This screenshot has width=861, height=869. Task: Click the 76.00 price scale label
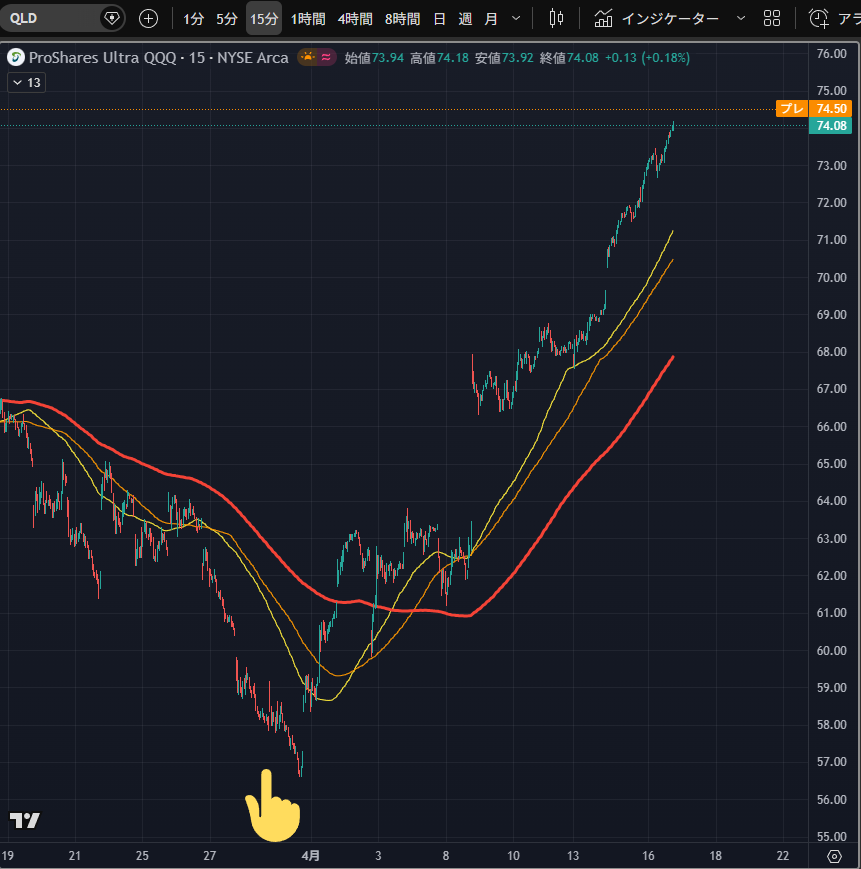click(x=832, y=54)
